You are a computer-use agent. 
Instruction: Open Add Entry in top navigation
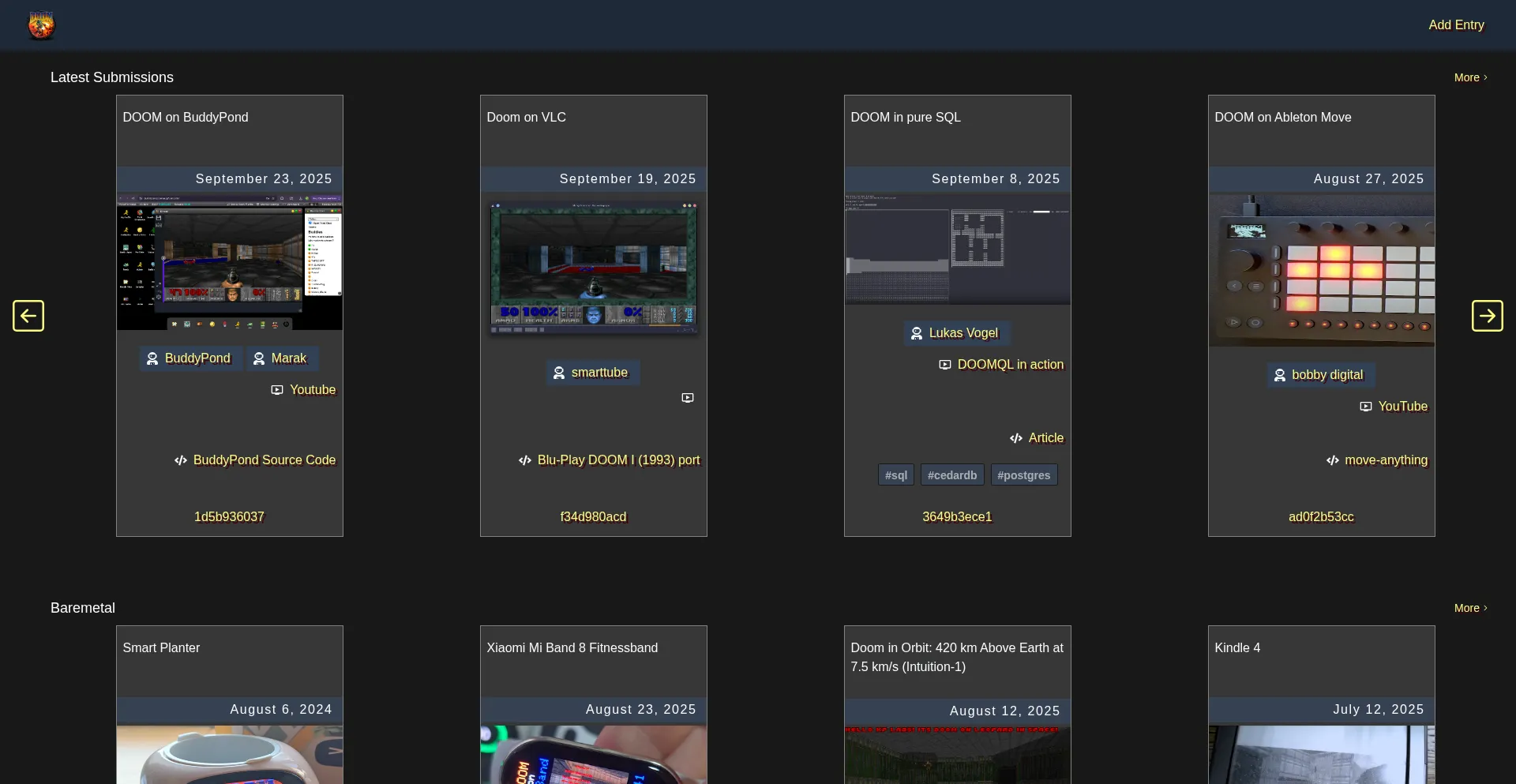1456,25
